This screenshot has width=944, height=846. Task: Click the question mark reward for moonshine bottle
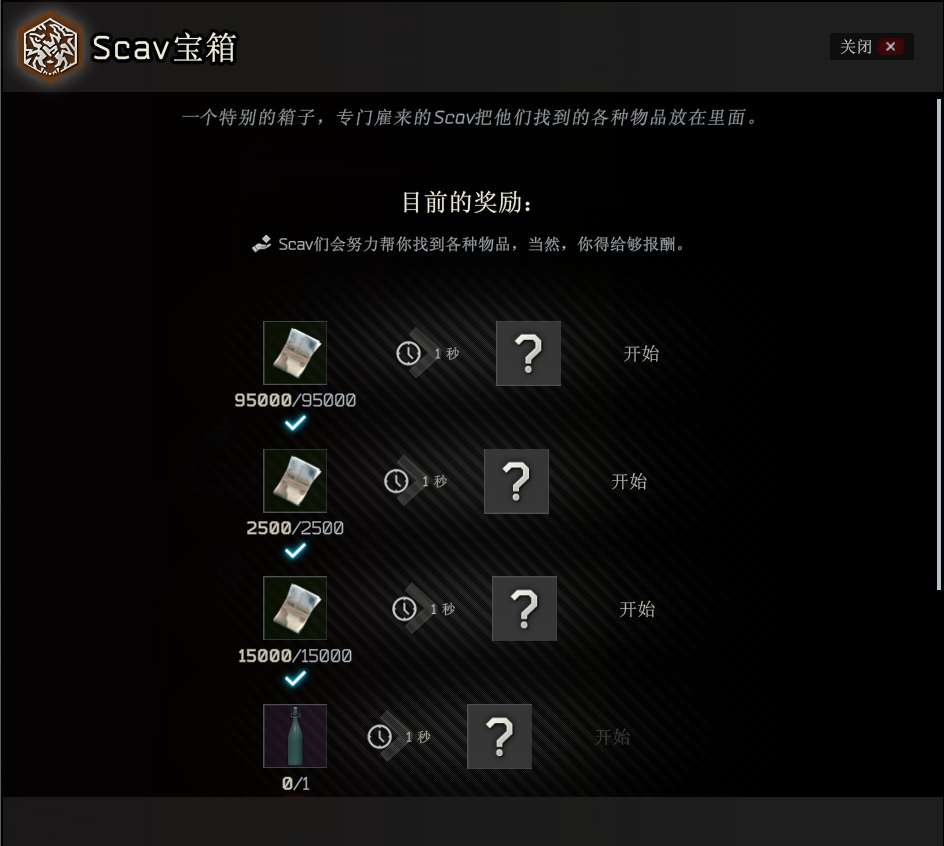[500, 736]
